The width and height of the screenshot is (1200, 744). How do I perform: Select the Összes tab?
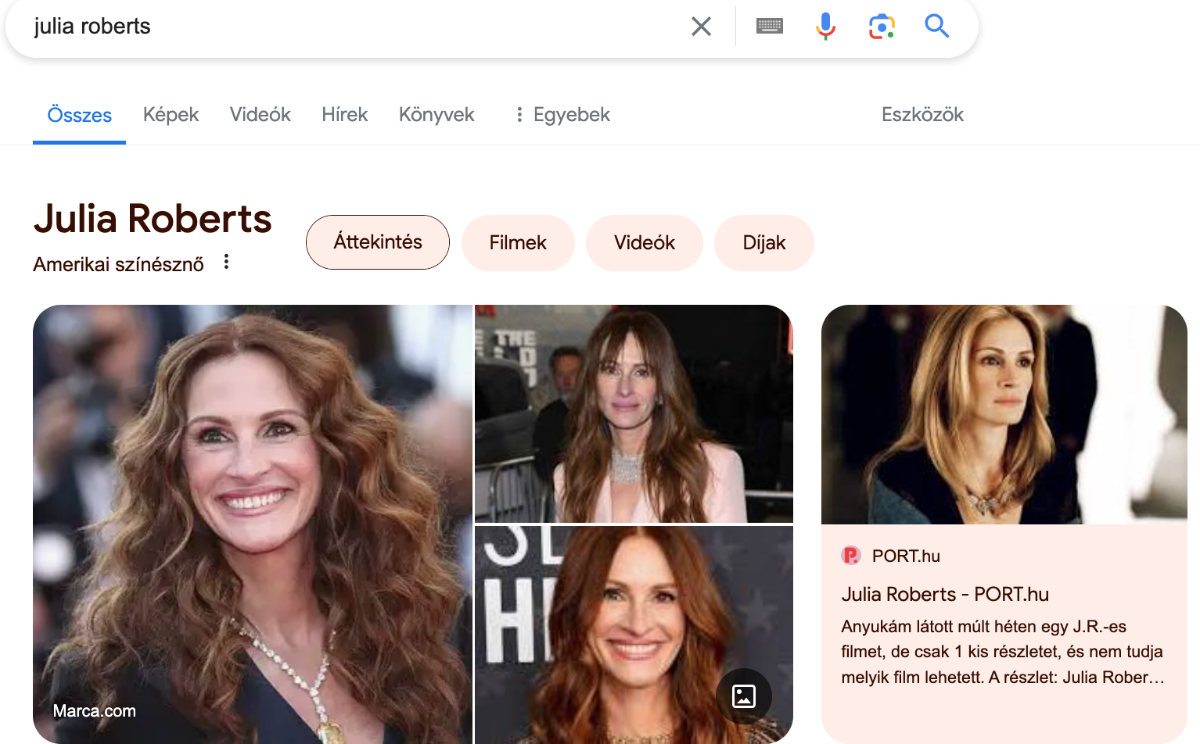click(x=79, y=115)
